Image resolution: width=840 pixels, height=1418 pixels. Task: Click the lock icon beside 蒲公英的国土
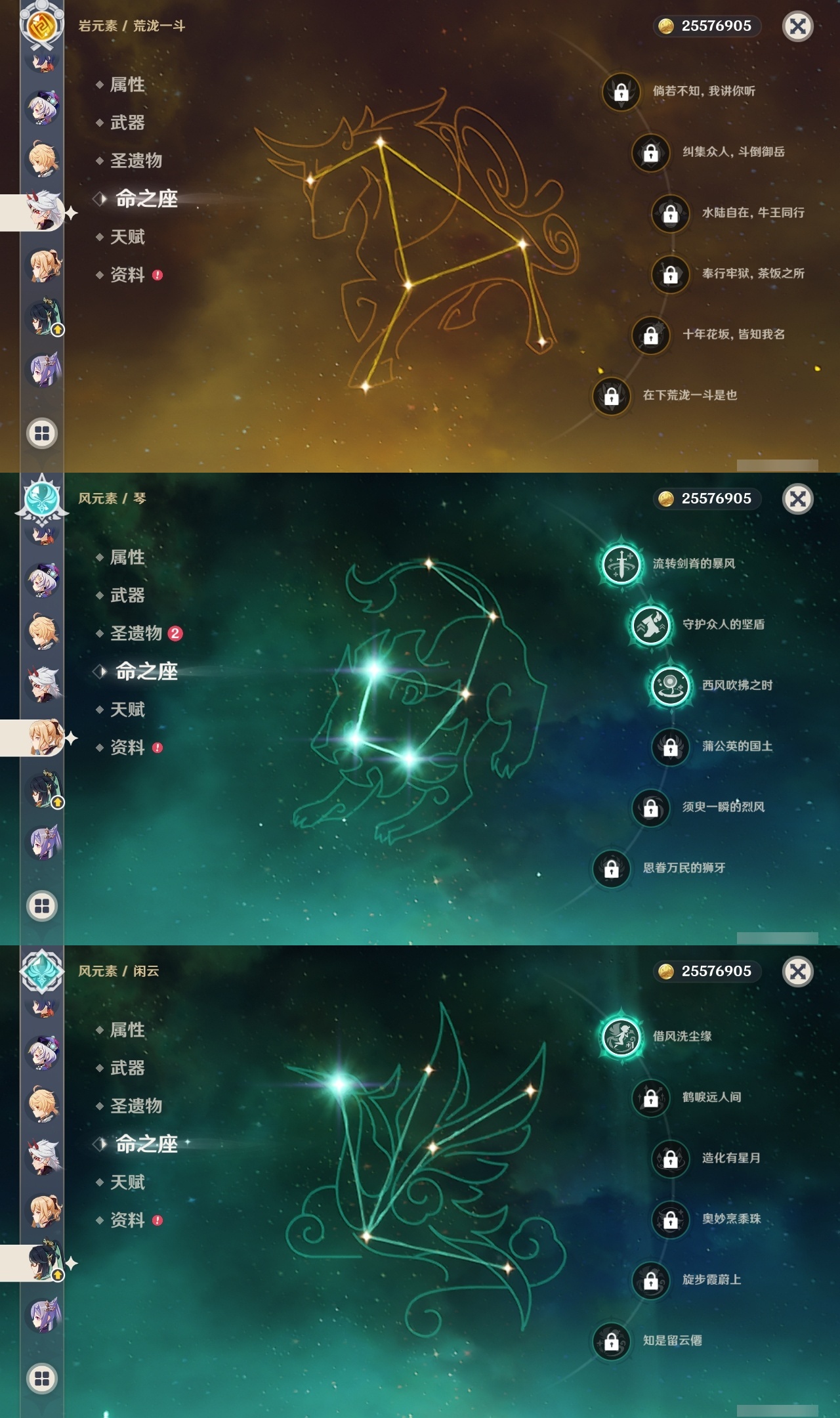click(670, 747)
